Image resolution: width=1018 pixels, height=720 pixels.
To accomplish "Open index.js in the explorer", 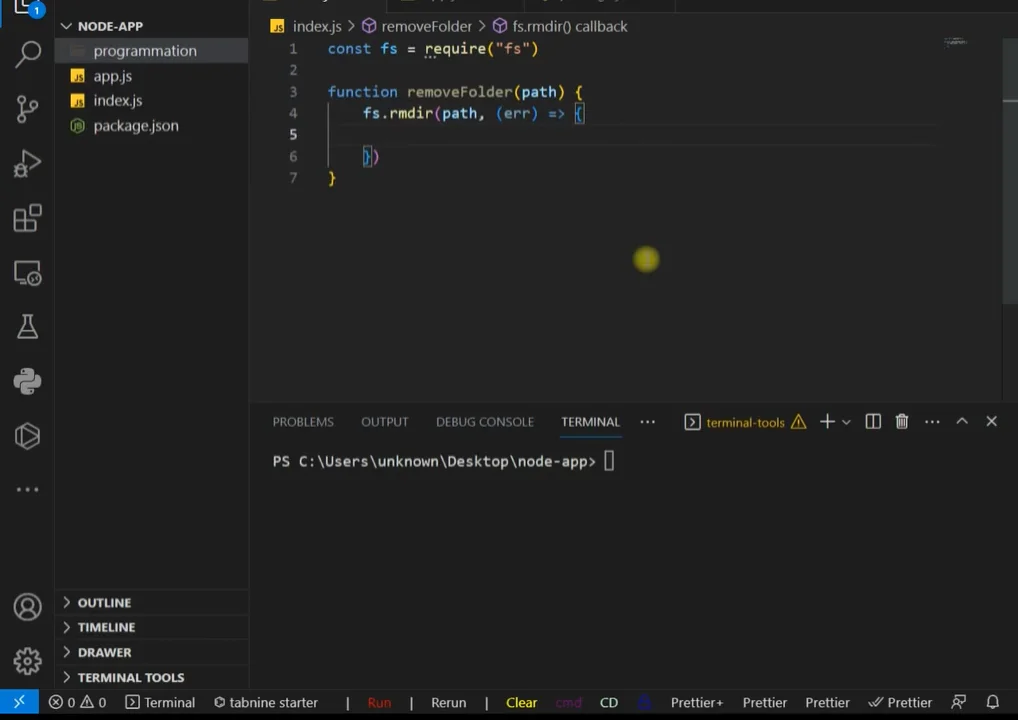I will coord(151,101).
